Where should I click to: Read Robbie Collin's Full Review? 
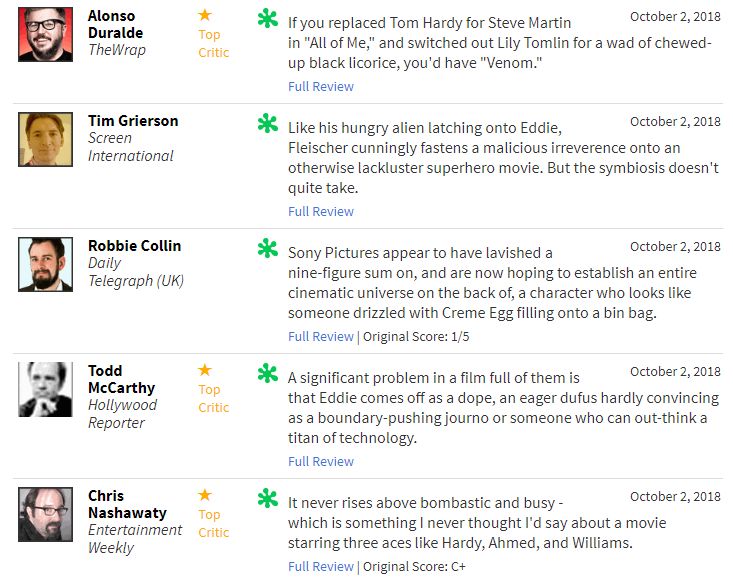coord(321,337)
